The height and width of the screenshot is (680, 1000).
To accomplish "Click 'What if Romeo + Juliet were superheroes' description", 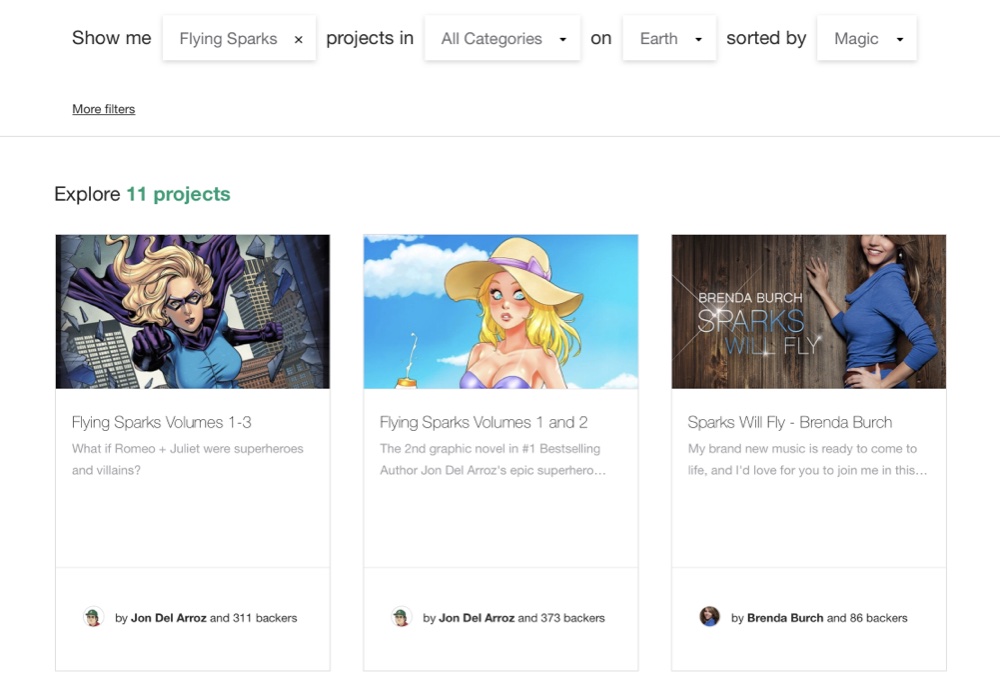I will point(188,459).
